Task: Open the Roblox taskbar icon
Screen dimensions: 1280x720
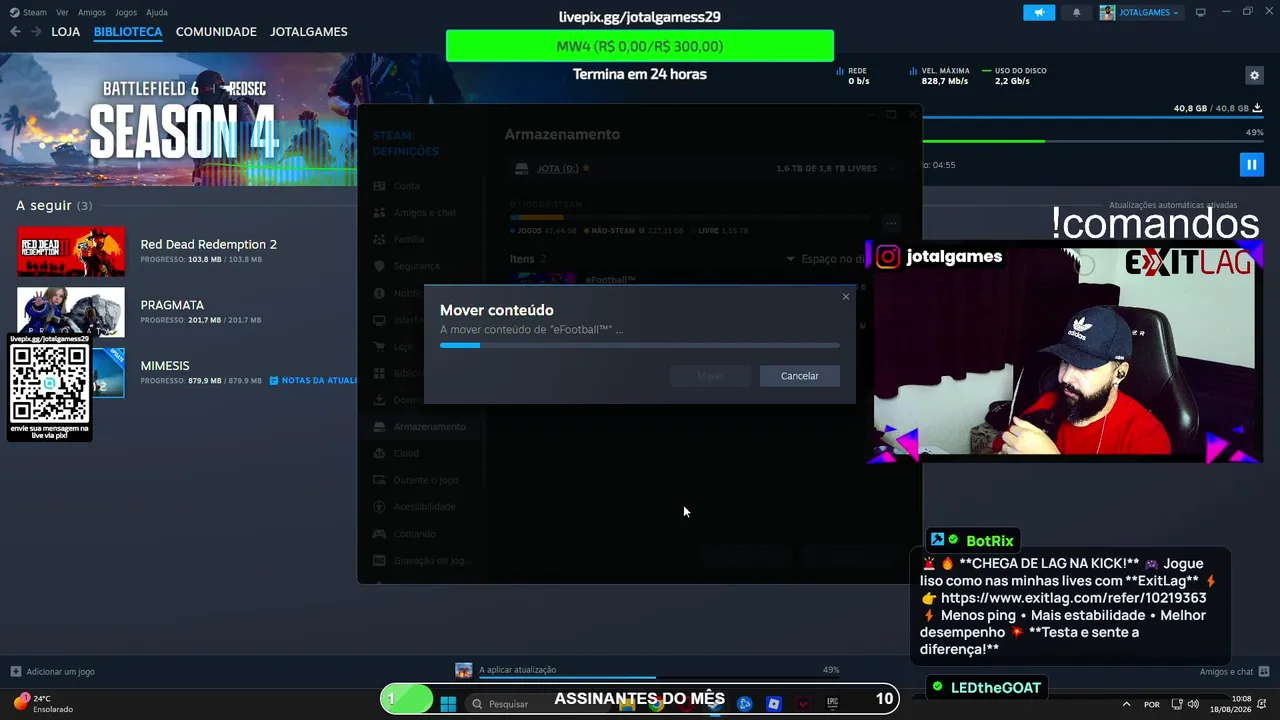Action: [x=773, y=703]
